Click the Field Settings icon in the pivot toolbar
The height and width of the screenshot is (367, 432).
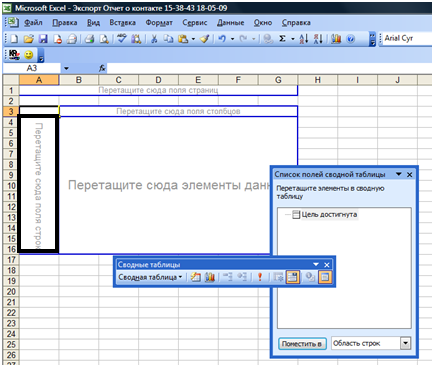coord(310,277)
